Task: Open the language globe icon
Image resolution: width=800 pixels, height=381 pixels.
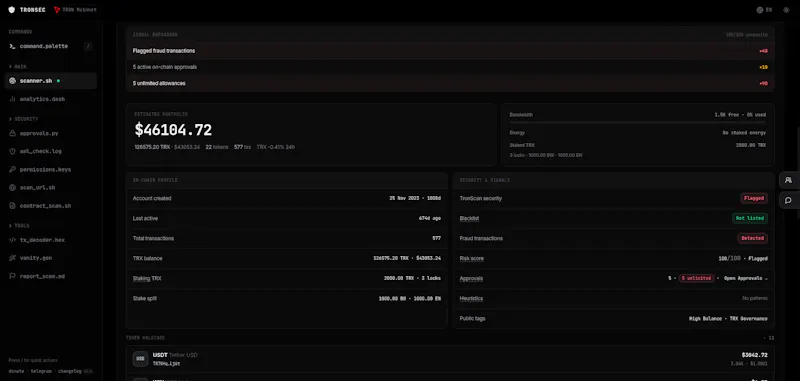Action: coord(760,10)
